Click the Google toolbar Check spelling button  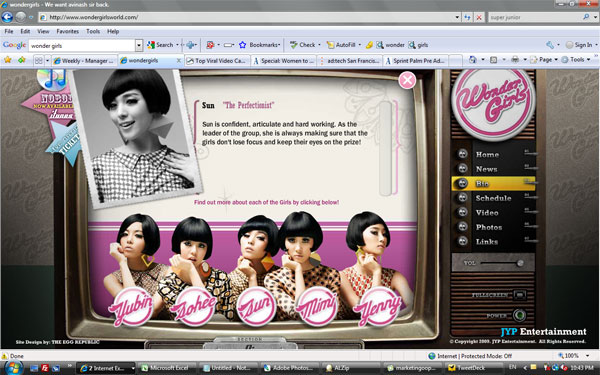(302, 45)
